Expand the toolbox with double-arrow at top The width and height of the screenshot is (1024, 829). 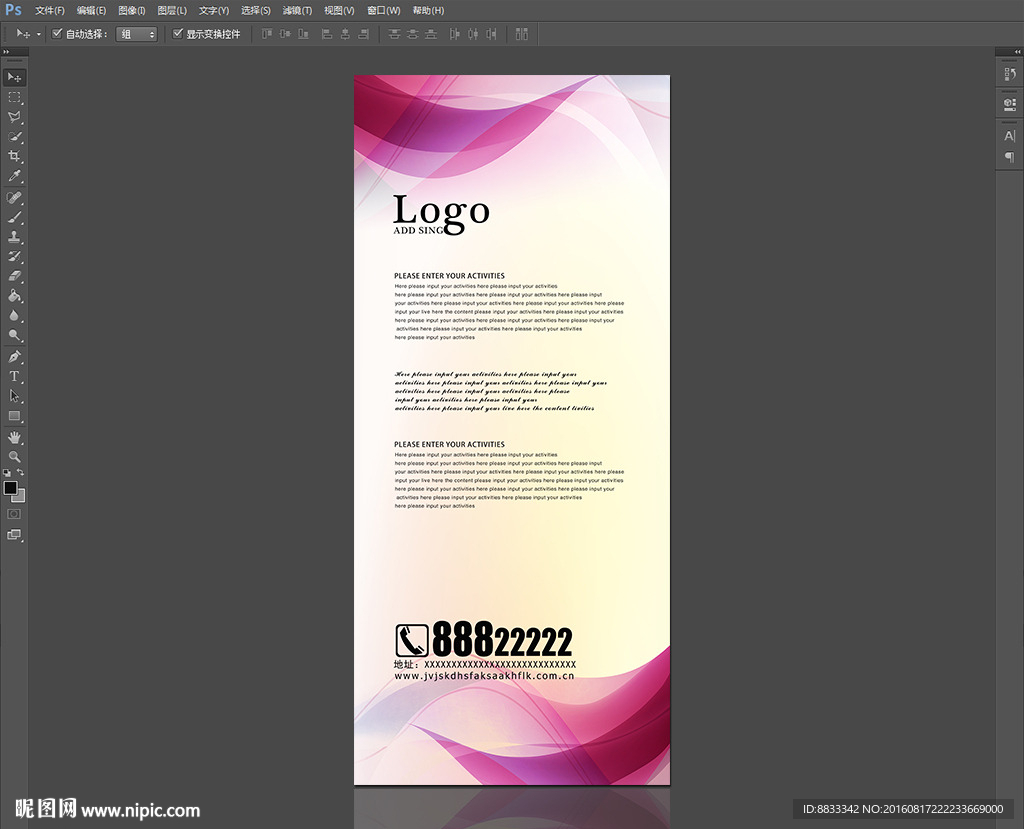pyautogui.click(x=7, y=52)
